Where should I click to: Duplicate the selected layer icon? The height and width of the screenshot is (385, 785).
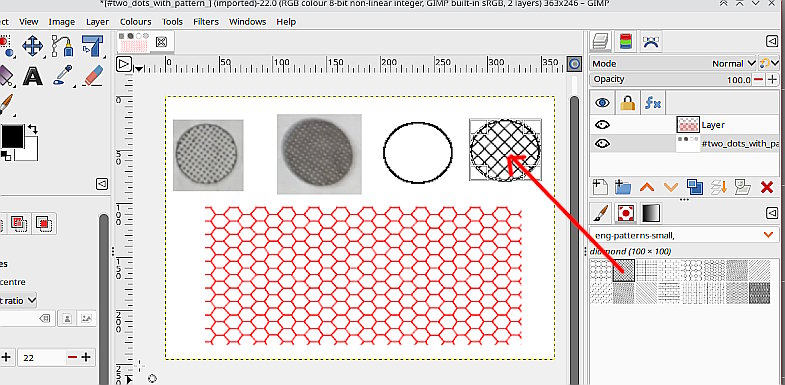coord(694,187)
